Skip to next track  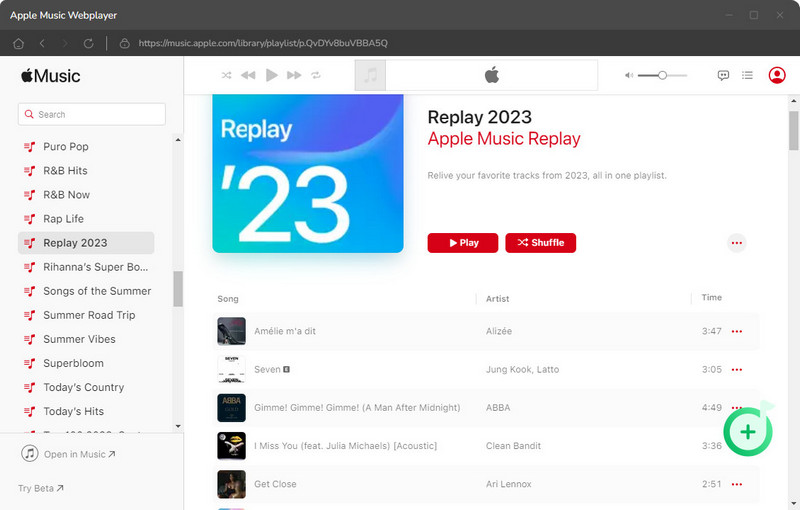click(x=294, y=75)
